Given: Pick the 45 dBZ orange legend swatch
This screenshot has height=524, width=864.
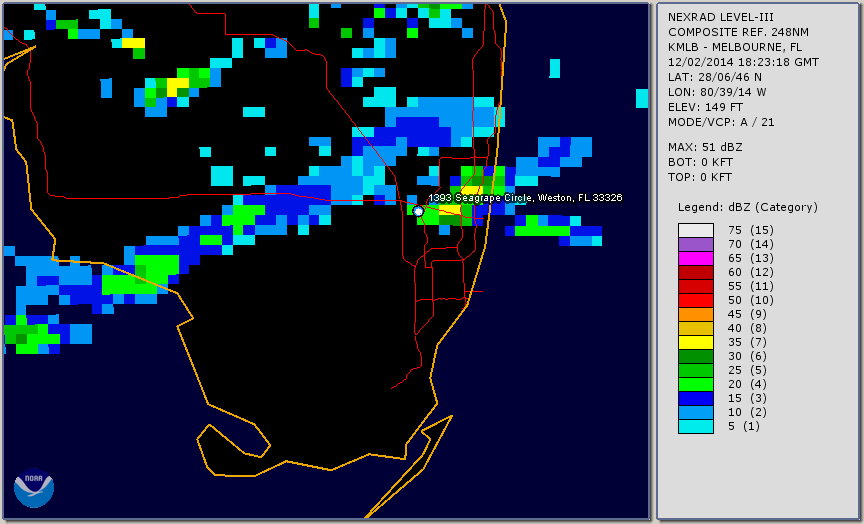Looking at the screenshot, I should point(696,314).
